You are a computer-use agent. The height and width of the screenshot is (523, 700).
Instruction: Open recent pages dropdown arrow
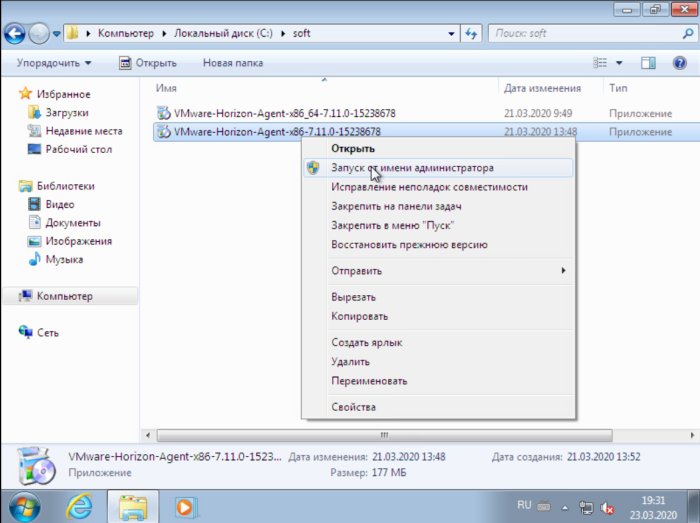coord(57,34)
